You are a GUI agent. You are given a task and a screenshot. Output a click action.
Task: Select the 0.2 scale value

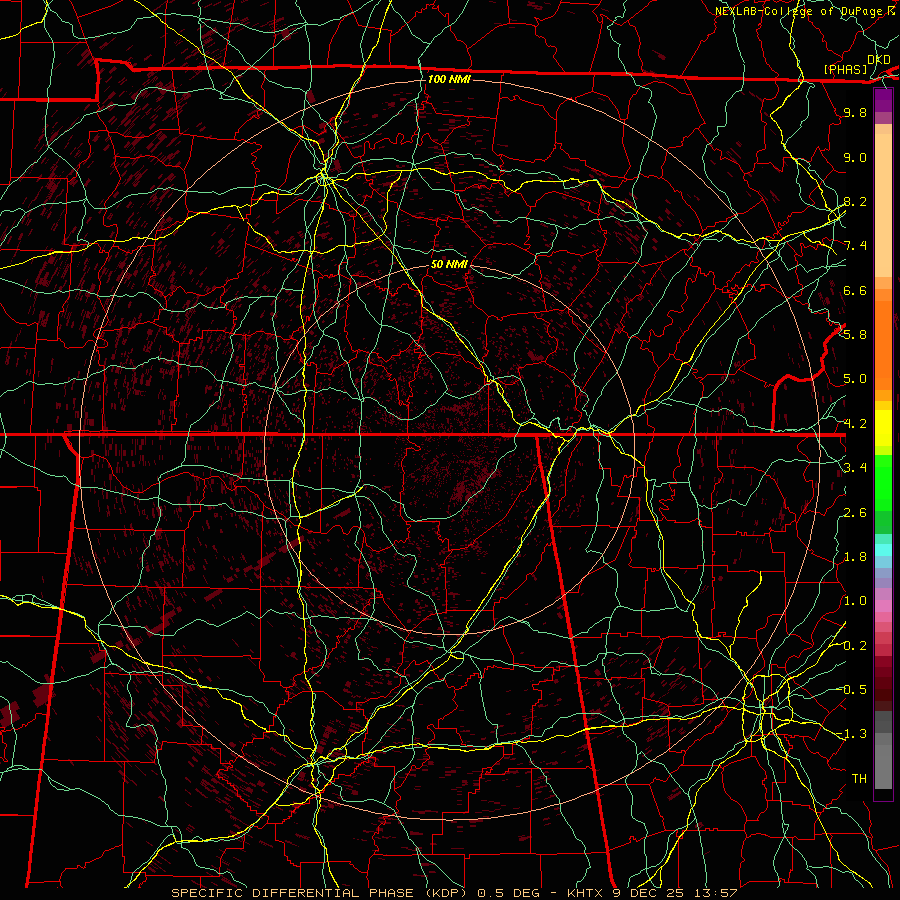(855, 645)
